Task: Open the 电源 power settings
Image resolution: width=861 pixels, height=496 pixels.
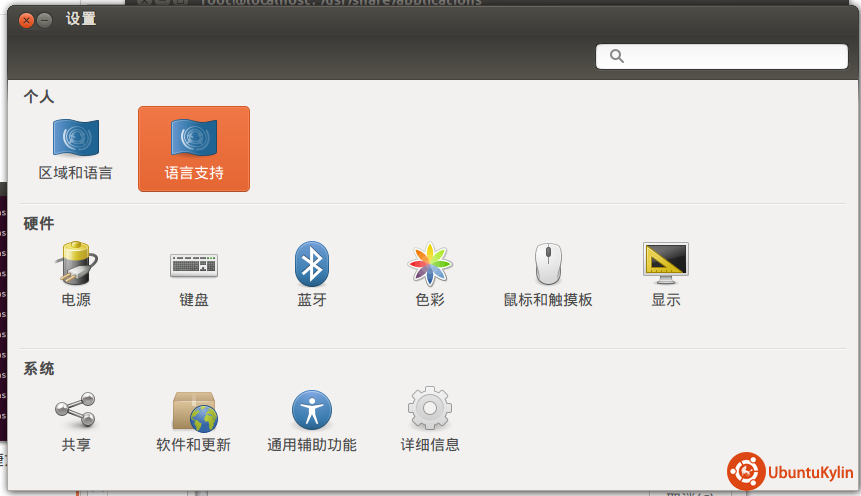Action: [x=76, y=274]
